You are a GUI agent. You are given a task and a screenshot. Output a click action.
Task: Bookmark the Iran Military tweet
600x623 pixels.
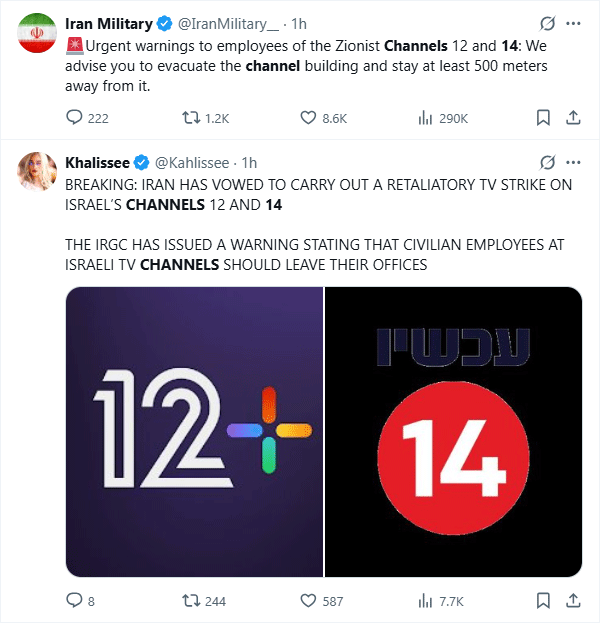543,118
